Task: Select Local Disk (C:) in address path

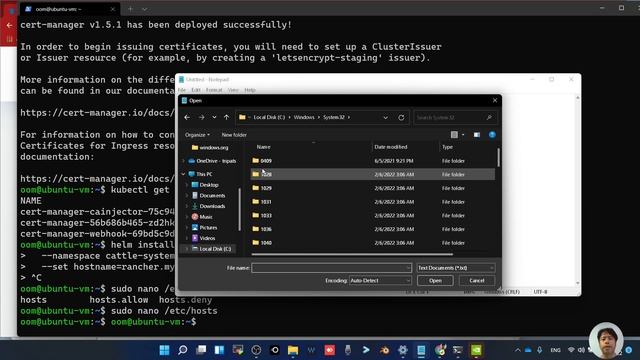Action: (x=269, y=117)
